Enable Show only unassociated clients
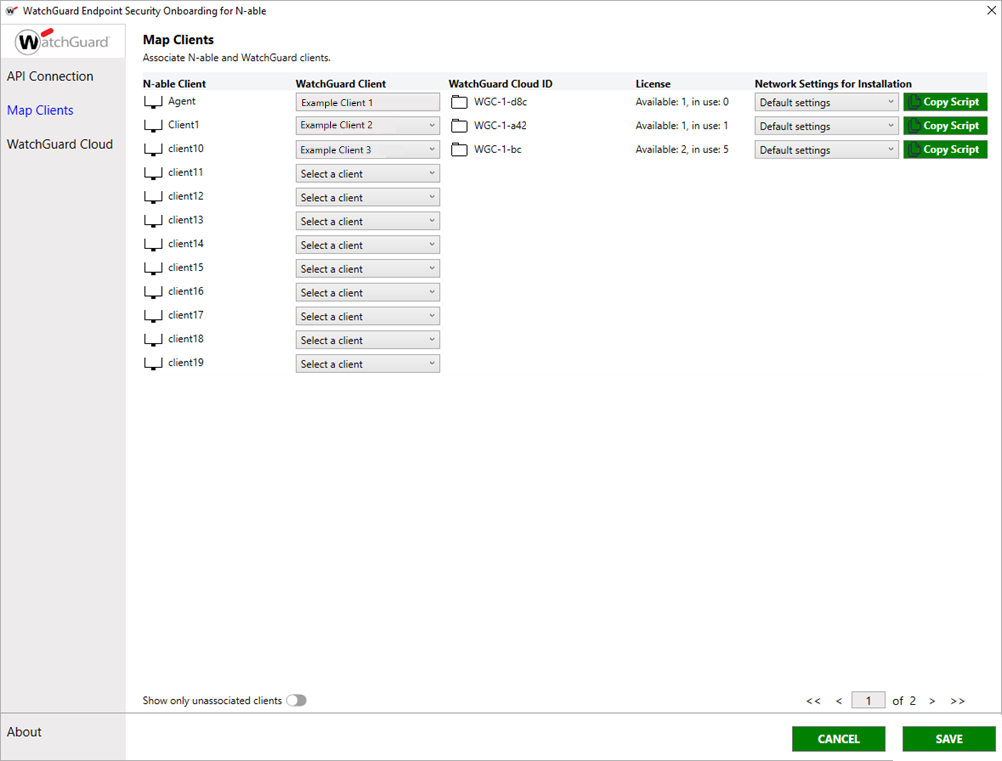 297,700
